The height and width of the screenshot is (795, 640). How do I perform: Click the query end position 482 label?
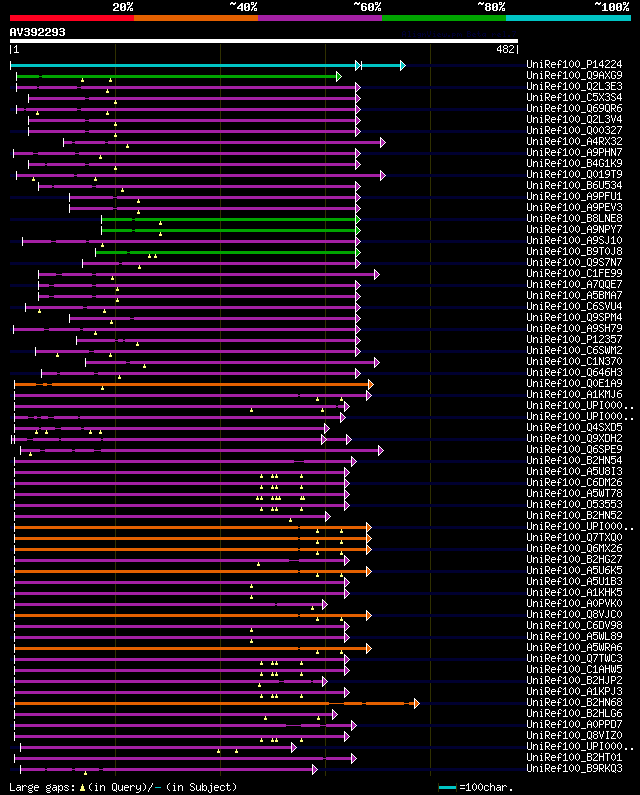(x=507, y=49)
